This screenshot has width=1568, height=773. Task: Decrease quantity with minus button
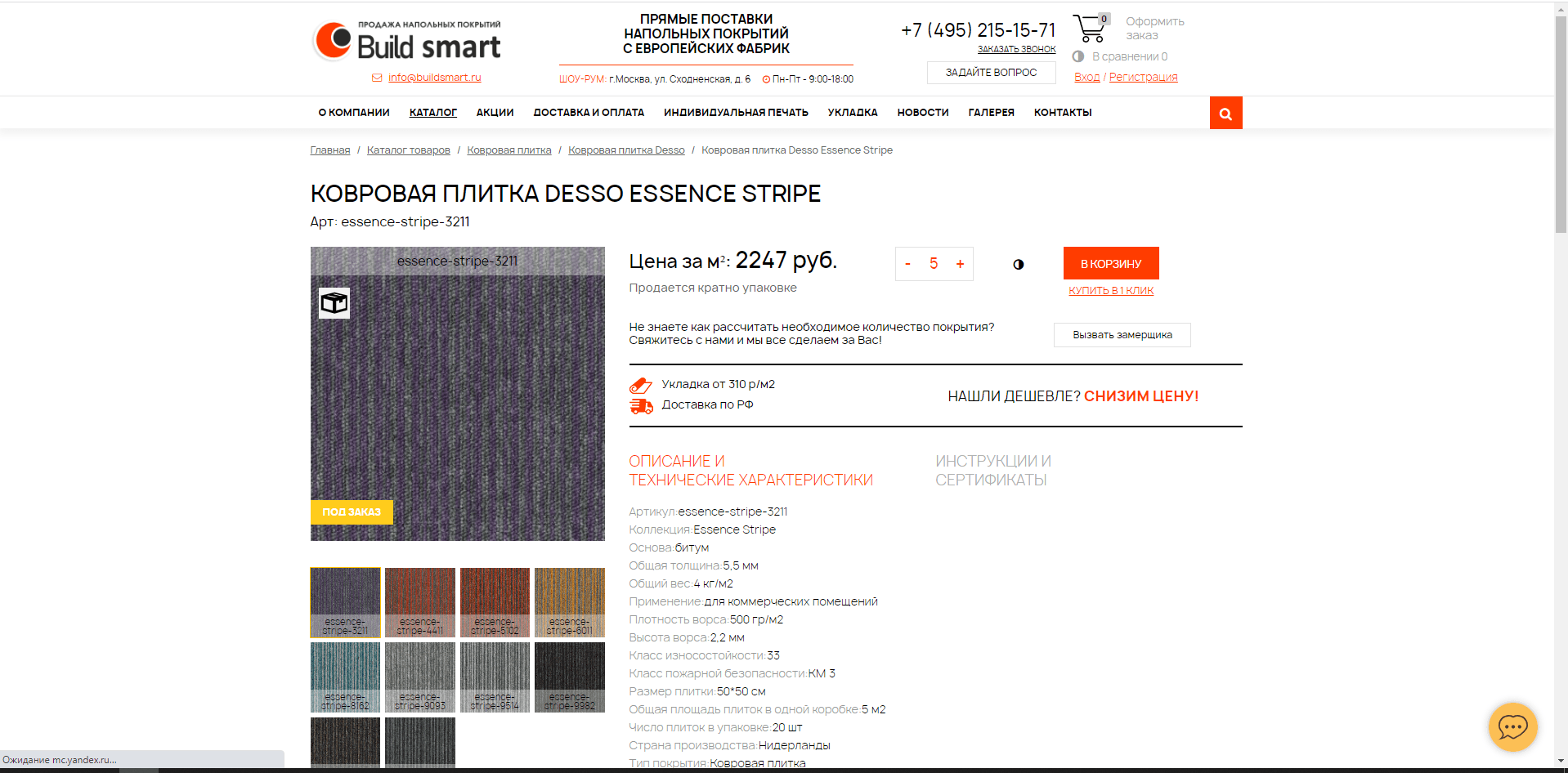(907, 264)
